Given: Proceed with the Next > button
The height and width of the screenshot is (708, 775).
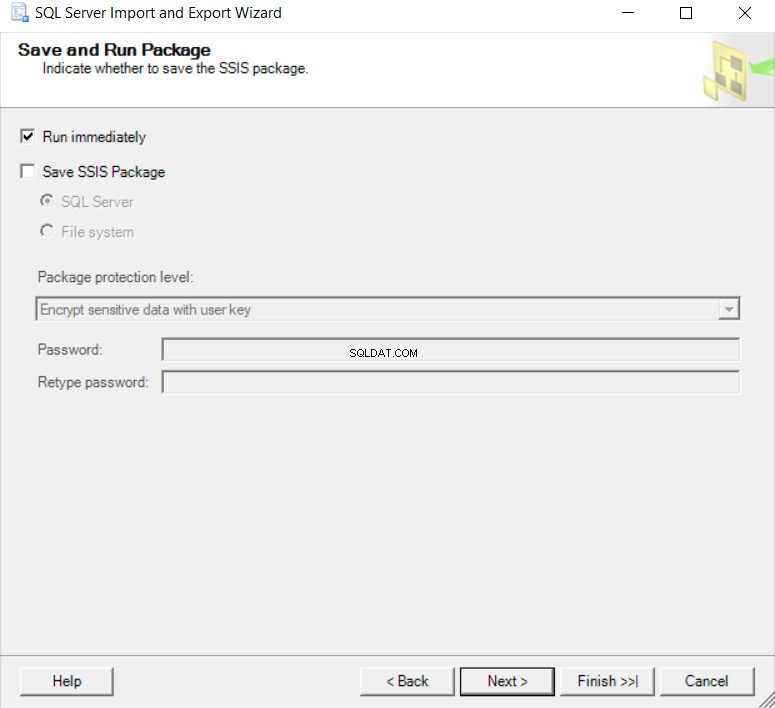Looking at the screenshot, I should point(507,681).
